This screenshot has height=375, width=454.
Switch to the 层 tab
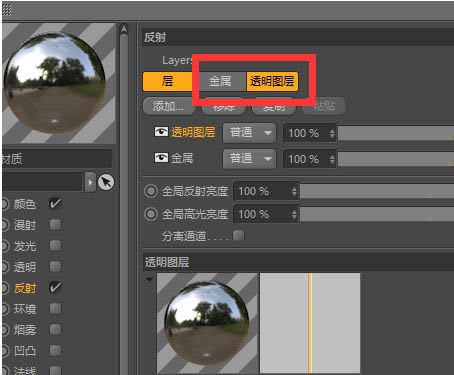tap(168, 81)
